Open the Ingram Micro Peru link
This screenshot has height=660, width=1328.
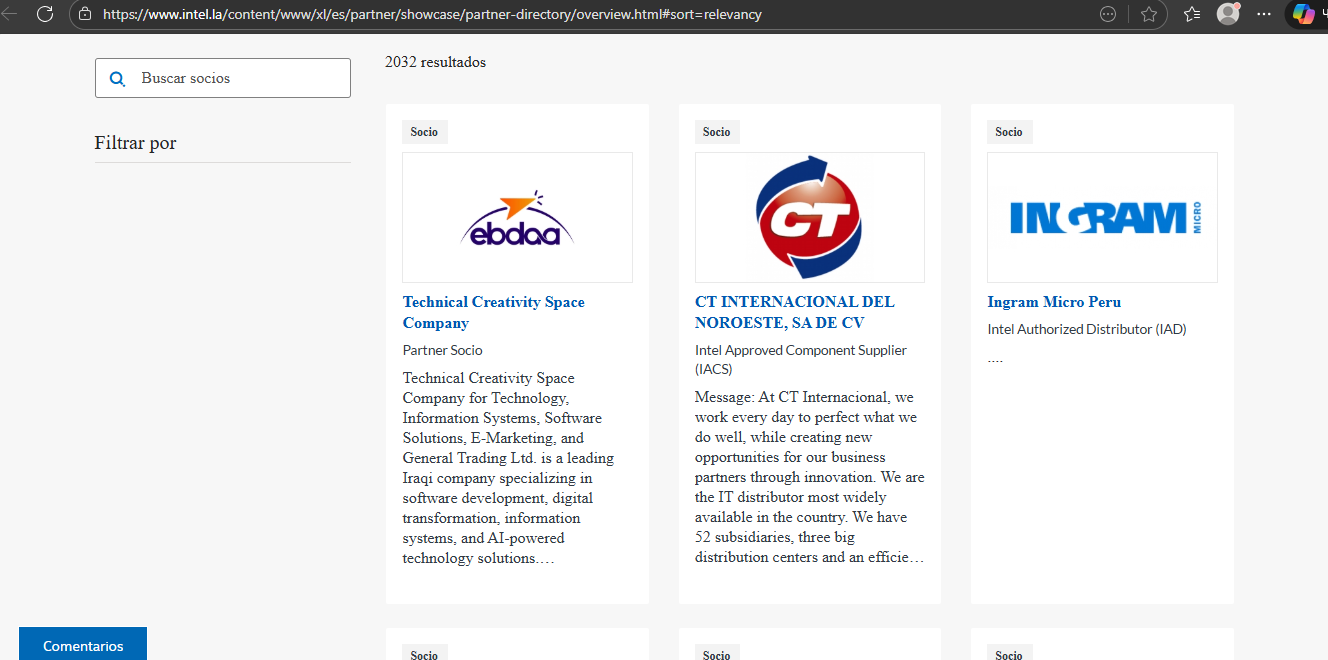click(x=1054, y=302)
